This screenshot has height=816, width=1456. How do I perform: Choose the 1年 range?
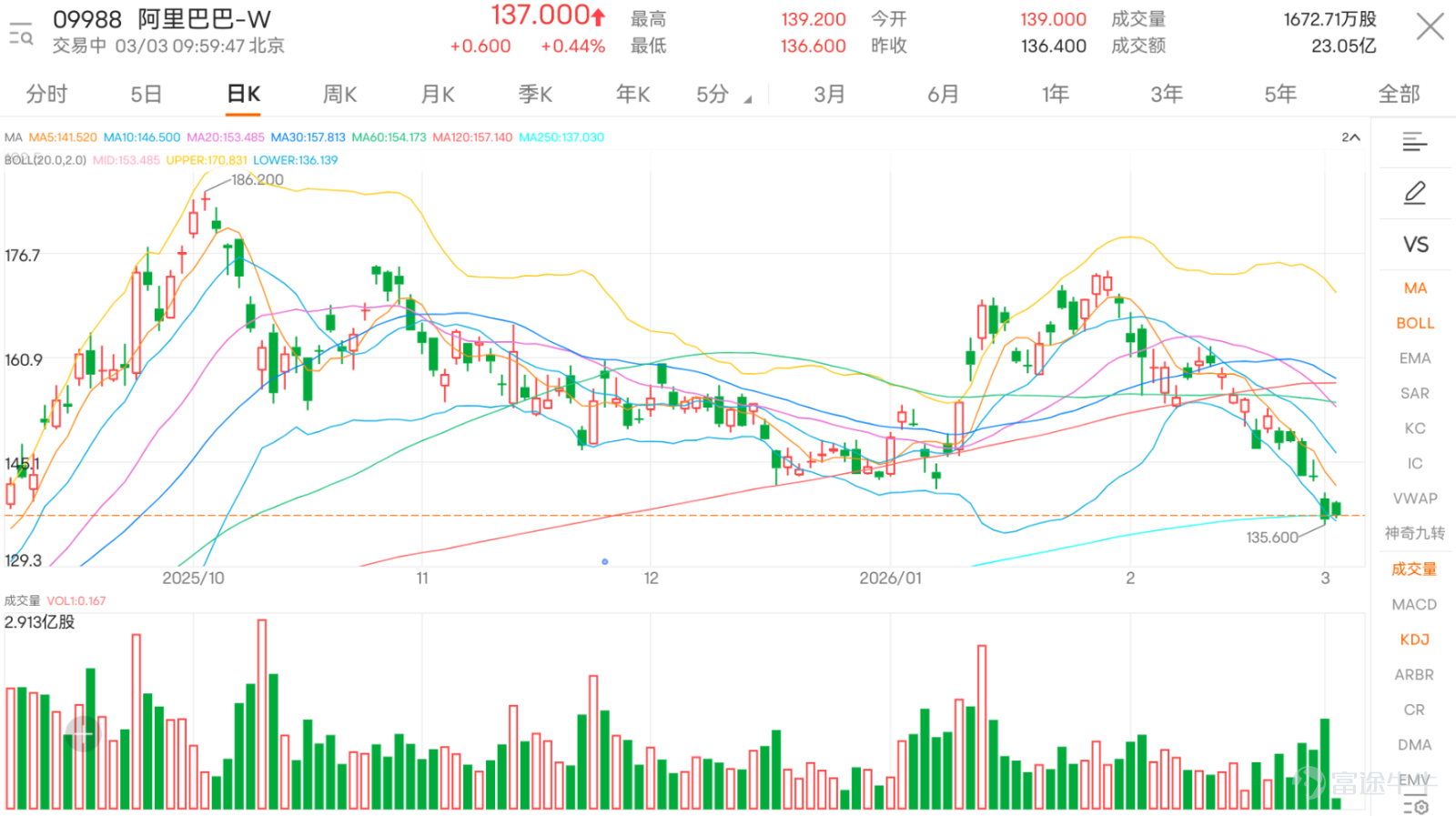(1056, 94)
